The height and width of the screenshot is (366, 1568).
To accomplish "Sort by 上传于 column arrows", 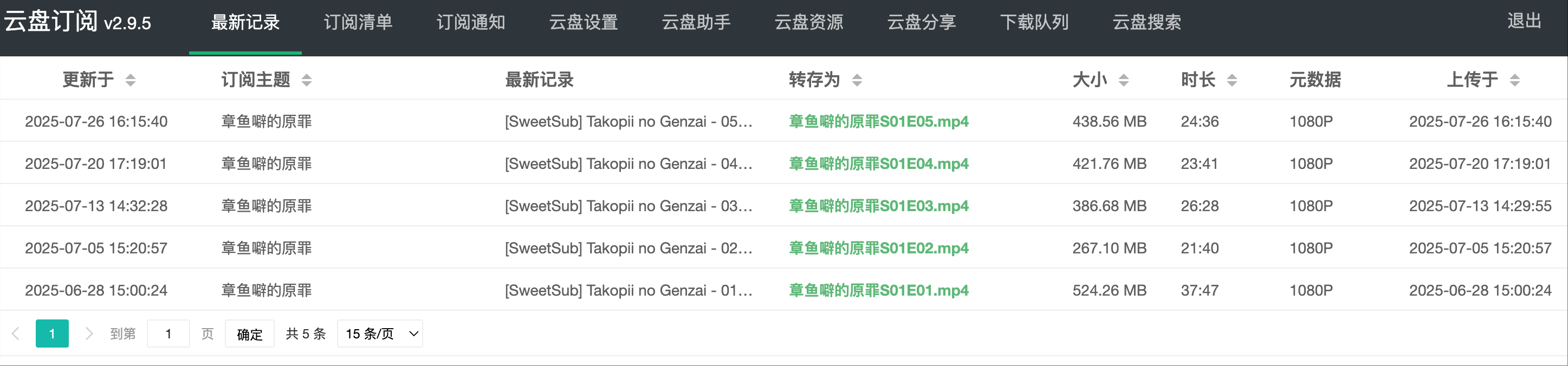I will point(1515,80).
